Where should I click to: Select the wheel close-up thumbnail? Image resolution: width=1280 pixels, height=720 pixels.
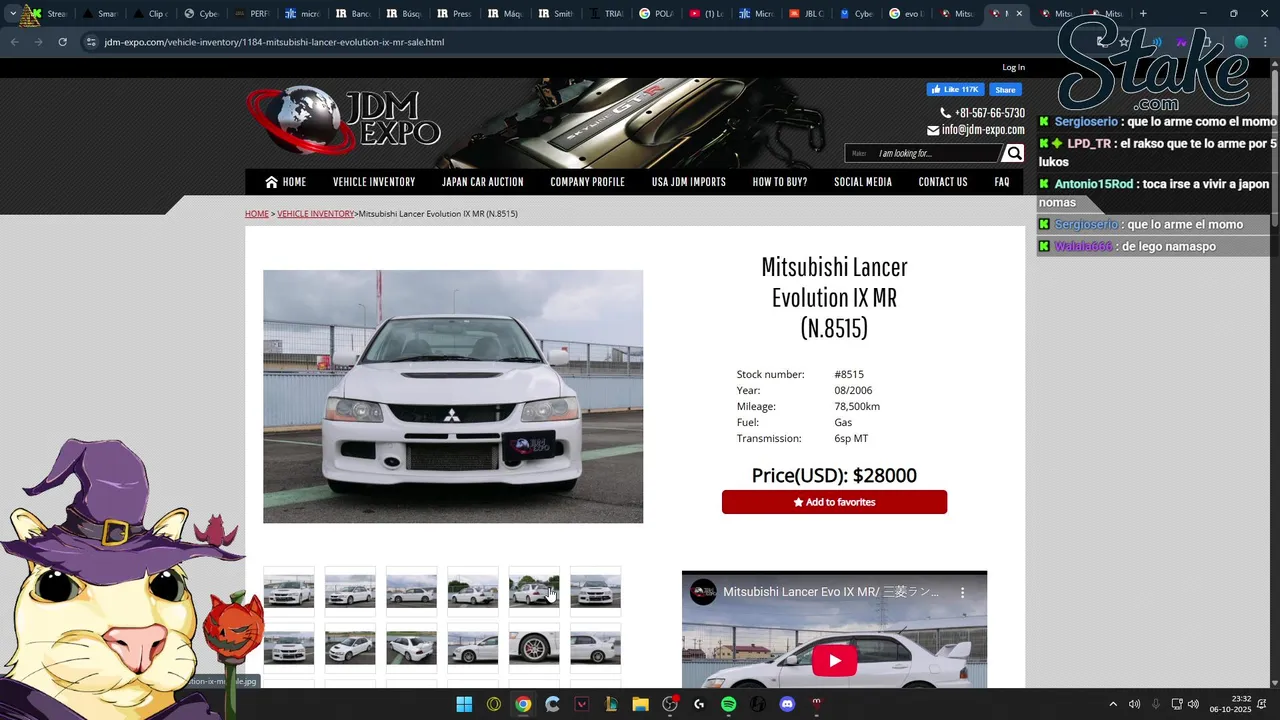[x=534, y=647]
